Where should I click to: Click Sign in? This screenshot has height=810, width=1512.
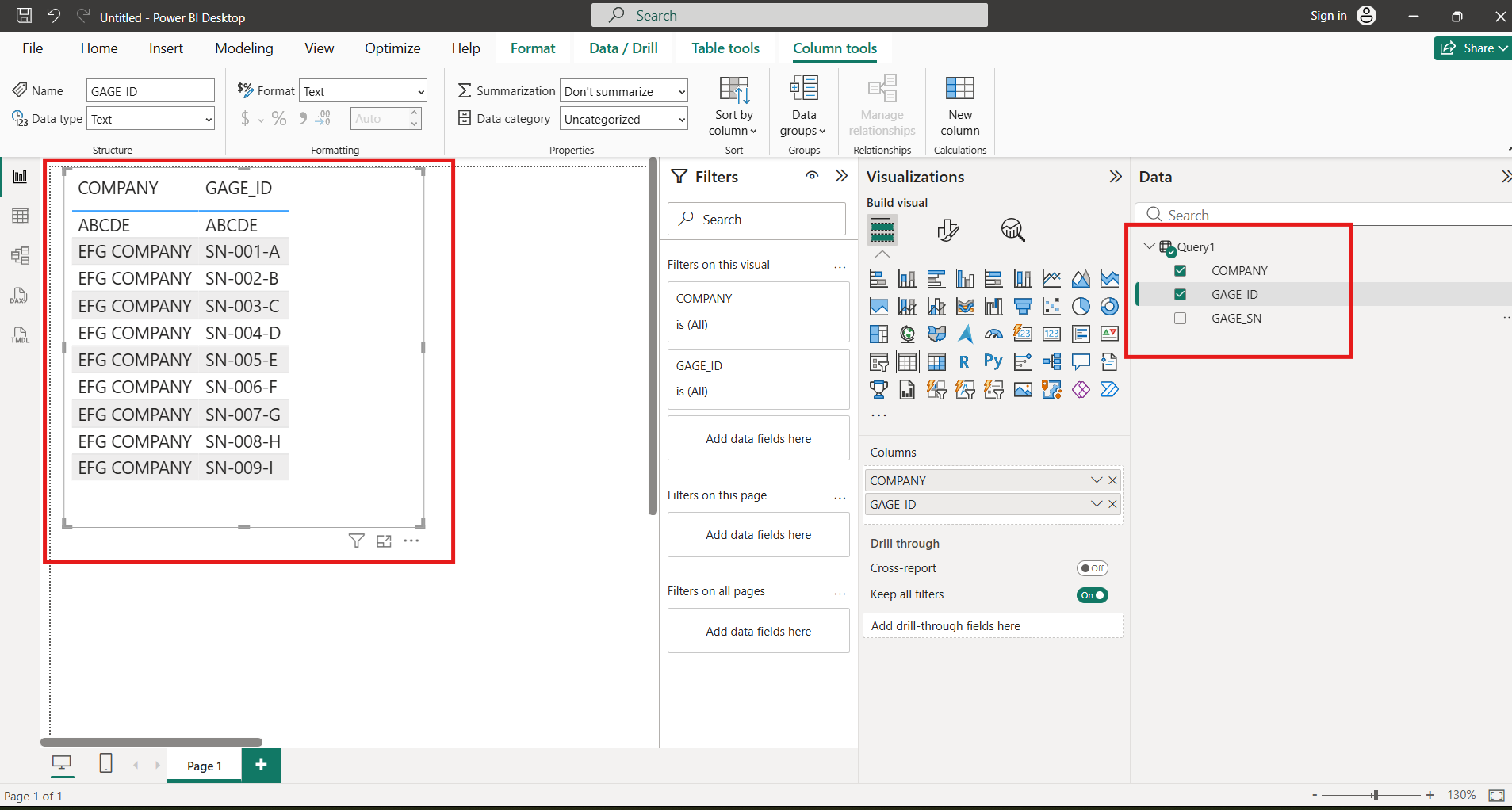[x=1328, y=16]
